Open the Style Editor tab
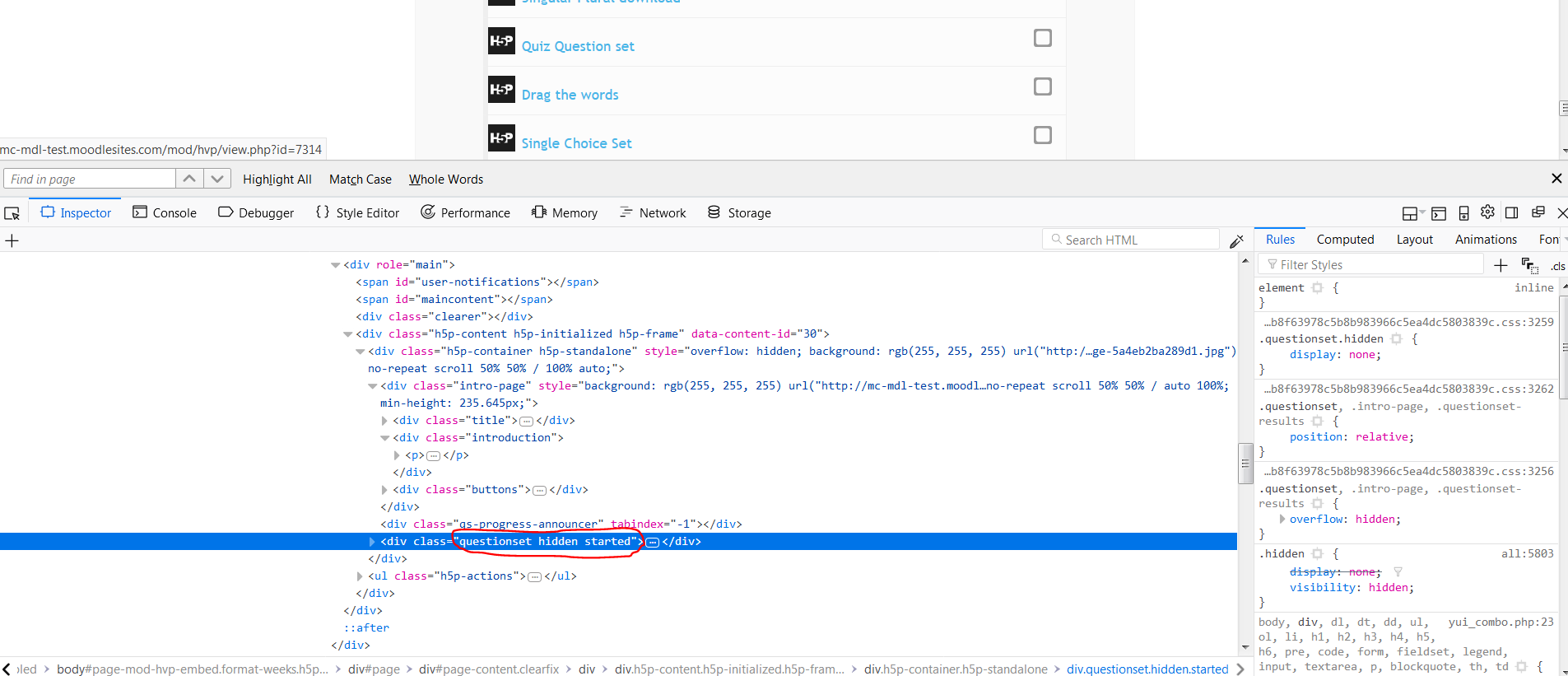 point(358,212)
